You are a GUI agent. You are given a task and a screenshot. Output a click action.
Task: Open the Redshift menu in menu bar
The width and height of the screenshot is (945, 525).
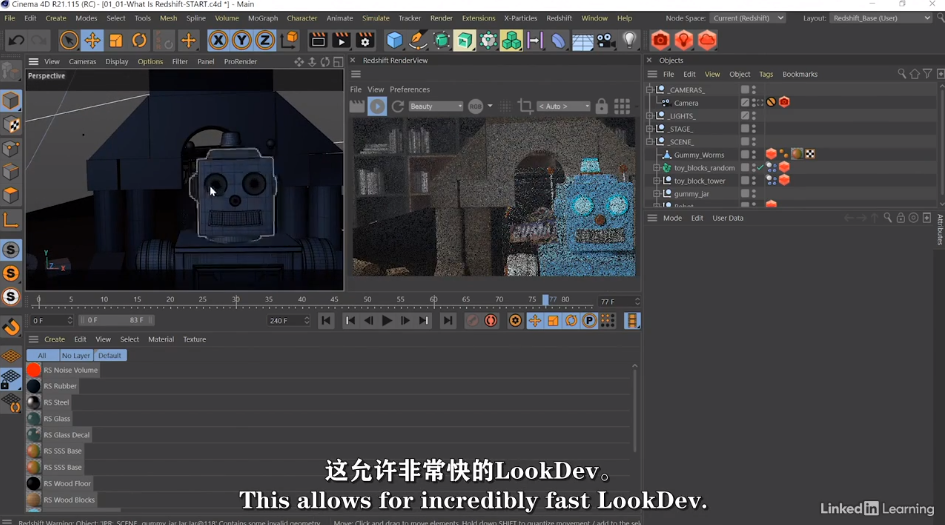pyautogui.click(x=559, y=18)
